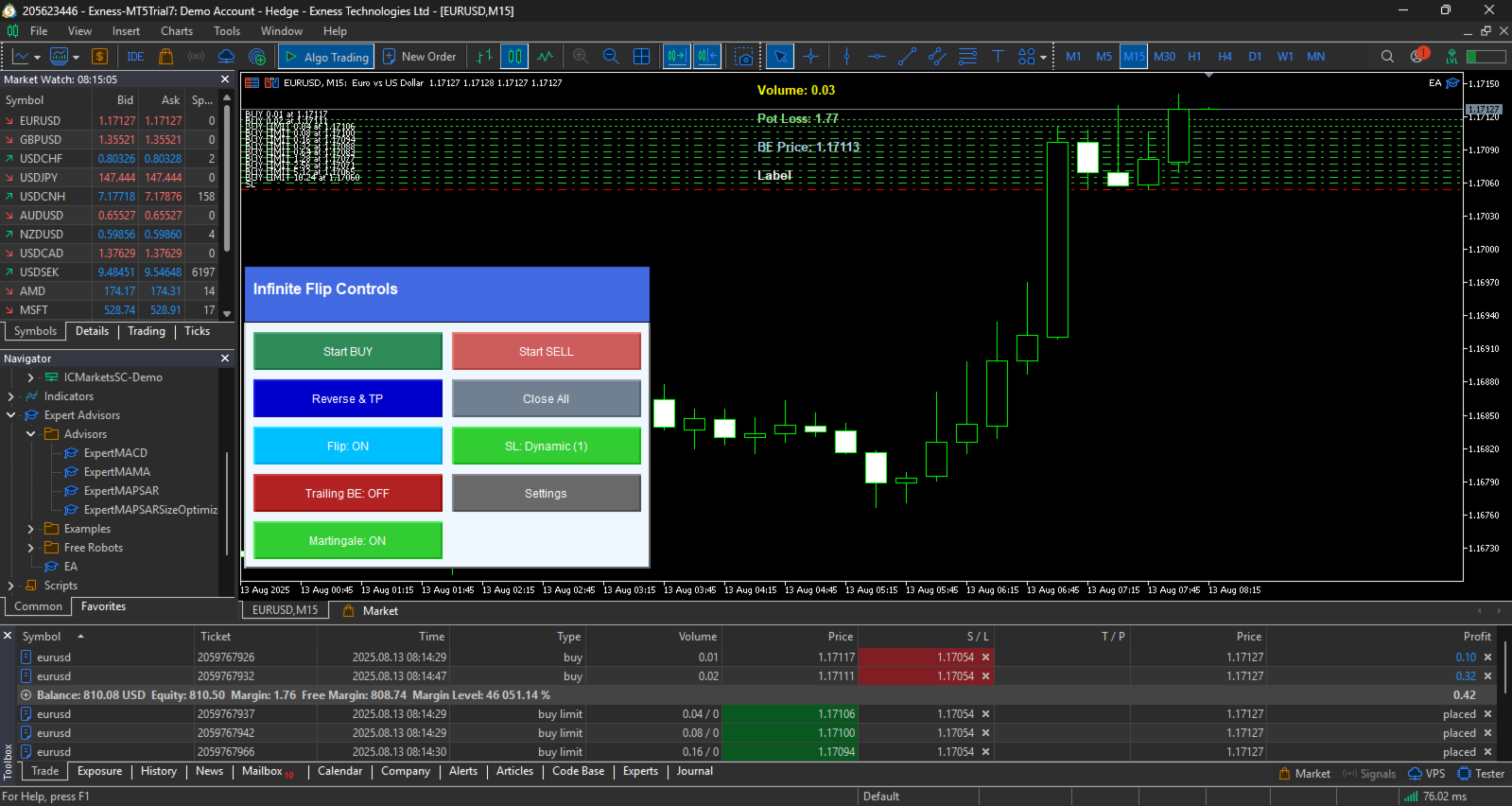The height and width of the screenshot is (806, 1512).
Task: Open the MetaEditor IDE icon
Action: point(135,57)
